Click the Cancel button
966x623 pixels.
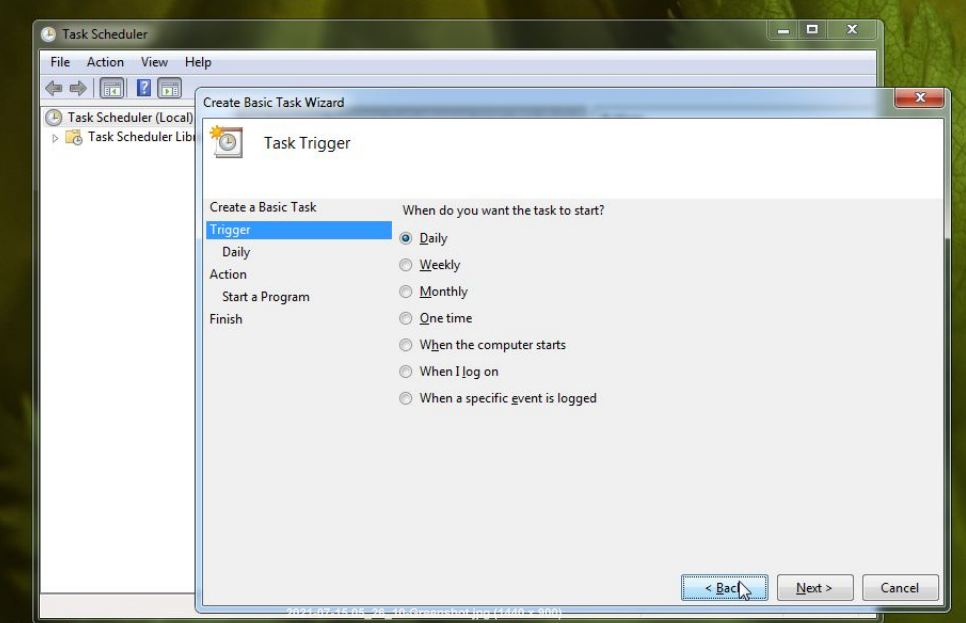900,588
